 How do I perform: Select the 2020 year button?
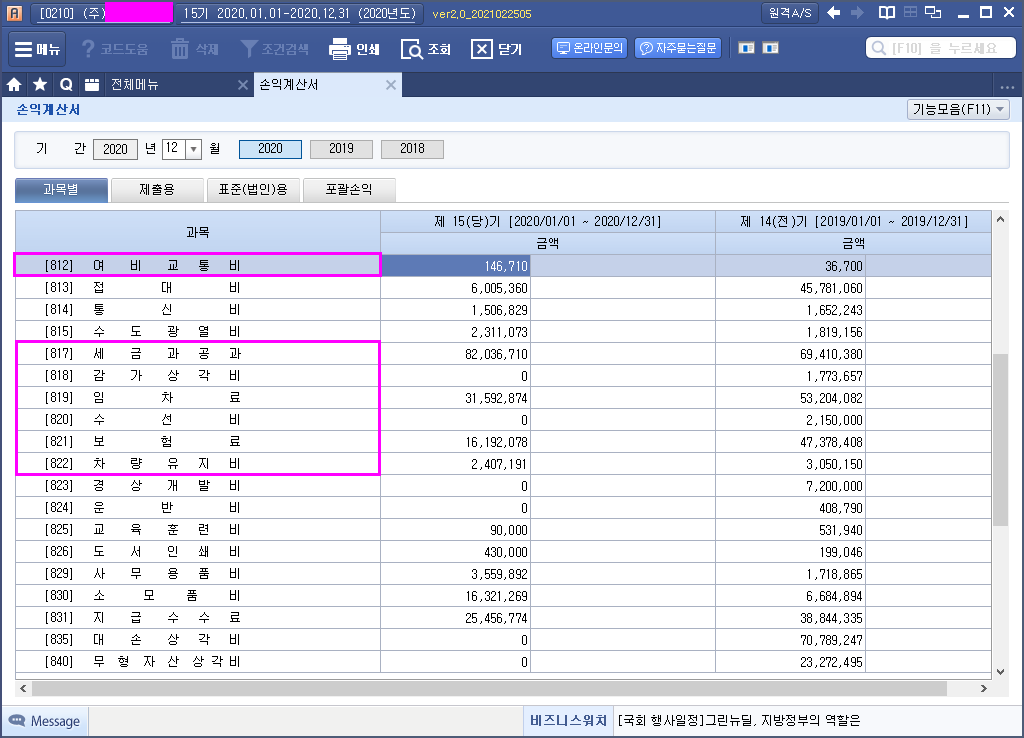(270, 149)
